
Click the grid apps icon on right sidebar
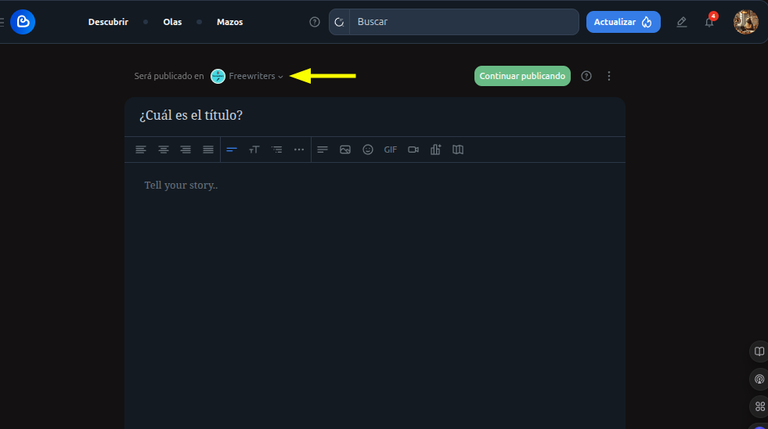[x=759, y=406]
